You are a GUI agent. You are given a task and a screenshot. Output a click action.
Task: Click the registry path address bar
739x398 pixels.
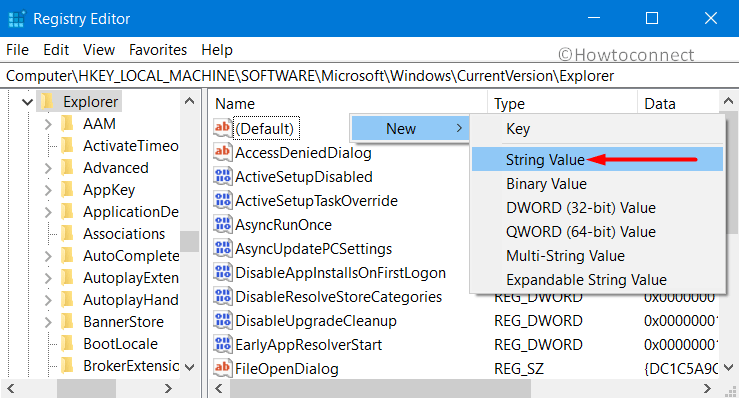click(370, 76)
